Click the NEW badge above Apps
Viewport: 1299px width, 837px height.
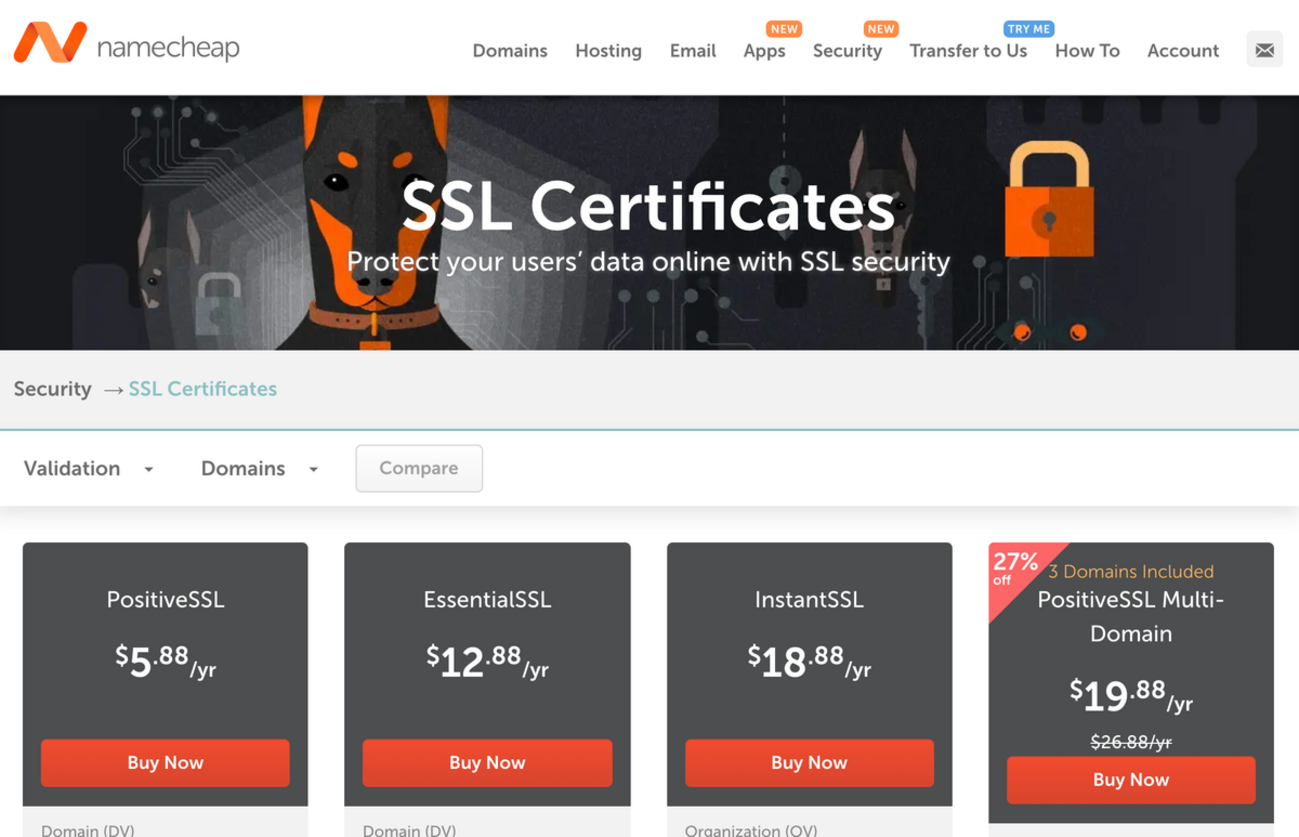click(784, 29)
